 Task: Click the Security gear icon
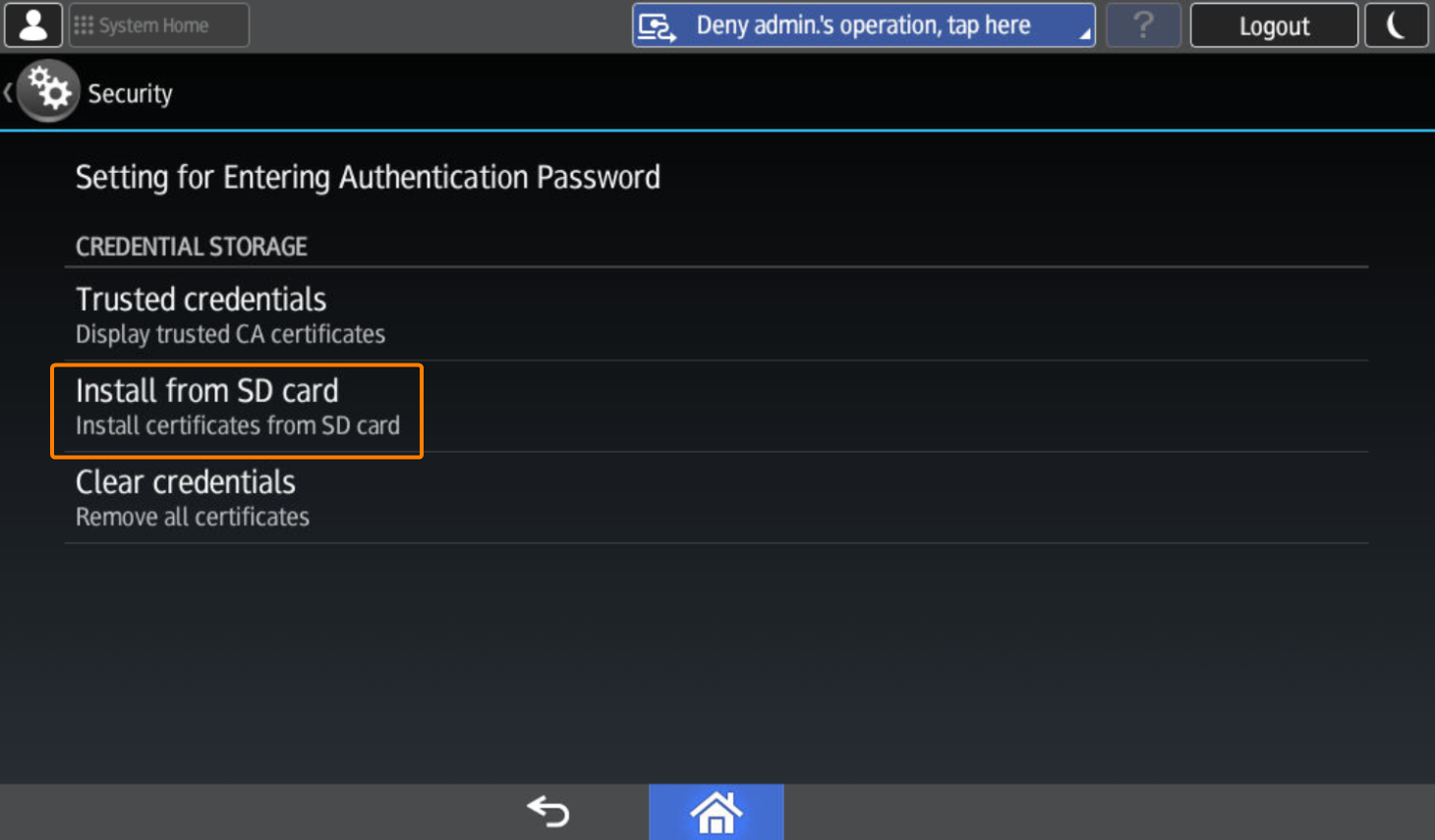click(x=48, y=91)
